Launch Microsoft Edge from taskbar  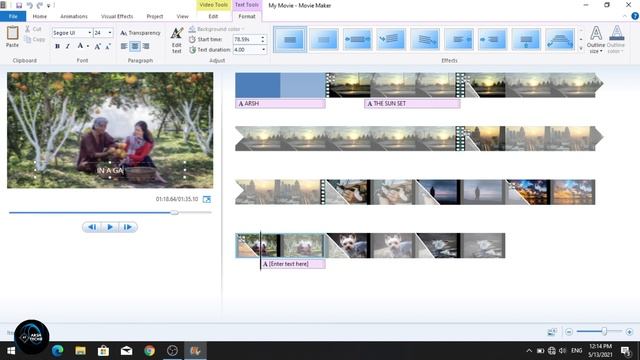point(57,351)
